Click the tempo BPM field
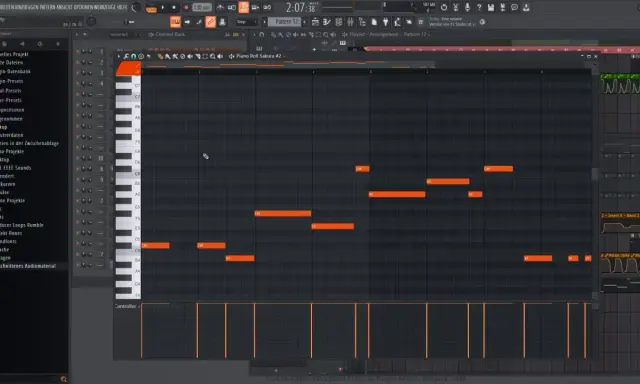Screen dimensions: 640x384 202,7
